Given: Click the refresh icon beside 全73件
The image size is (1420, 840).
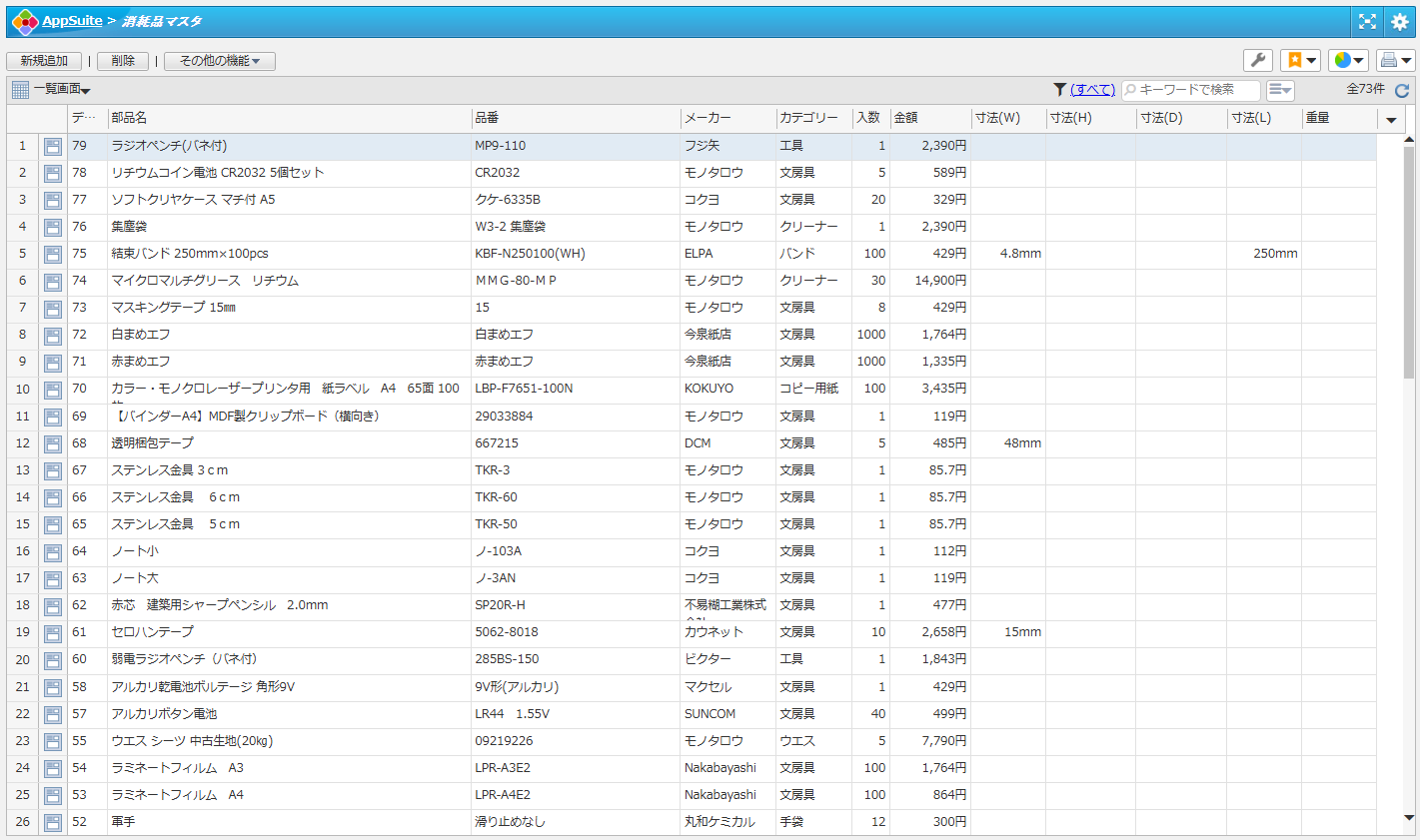Looking at the screenshot, I should pyautogui.click(x=1401, y=90).
